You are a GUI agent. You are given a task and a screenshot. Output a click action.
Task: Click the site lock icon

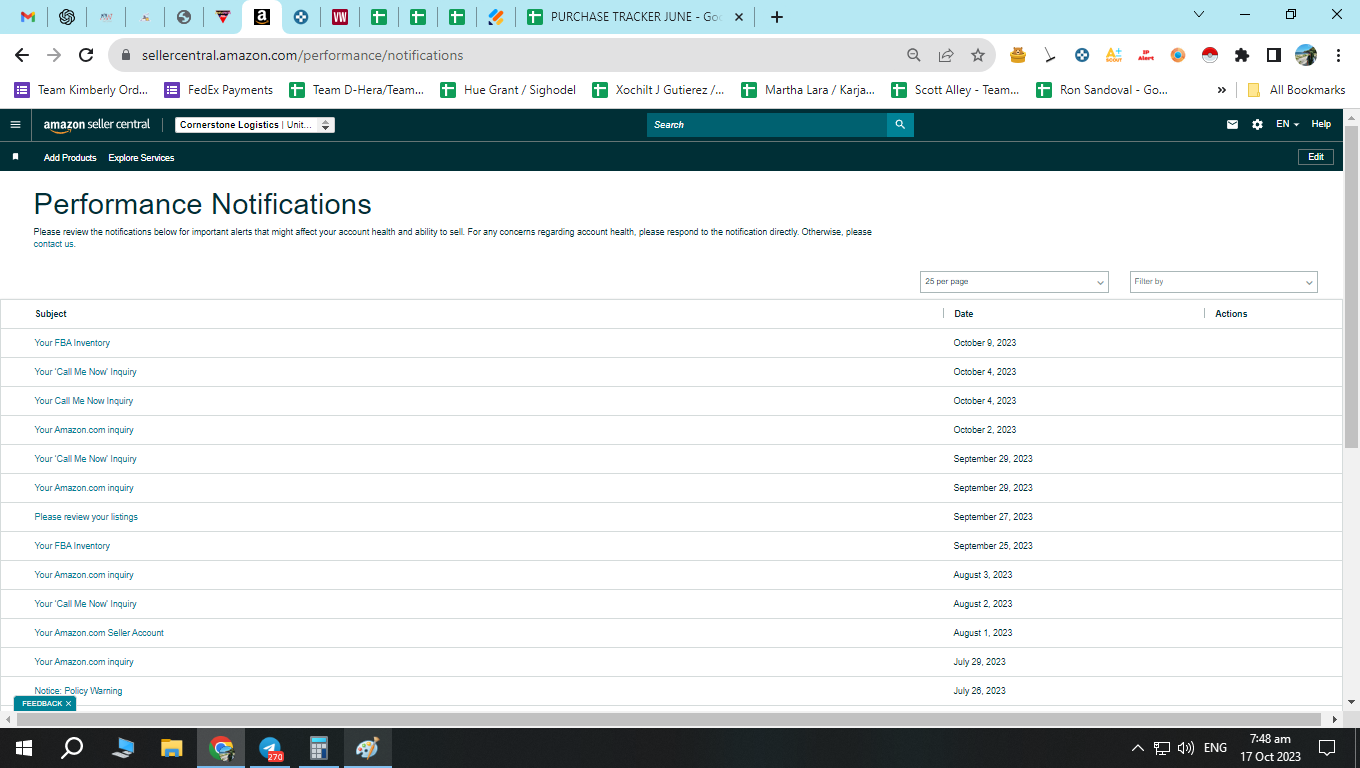point(127,55)
